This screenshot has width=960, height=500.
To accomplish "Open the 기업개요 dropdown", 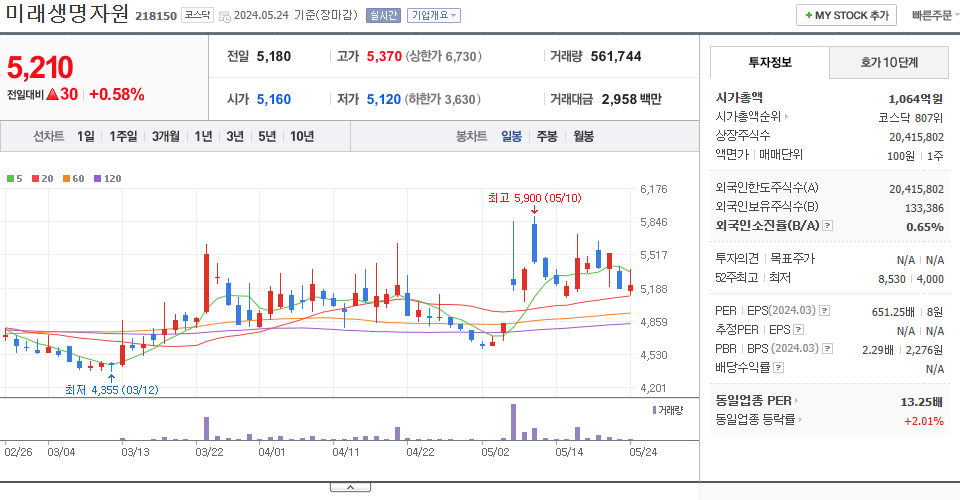I will click(433, 15).
